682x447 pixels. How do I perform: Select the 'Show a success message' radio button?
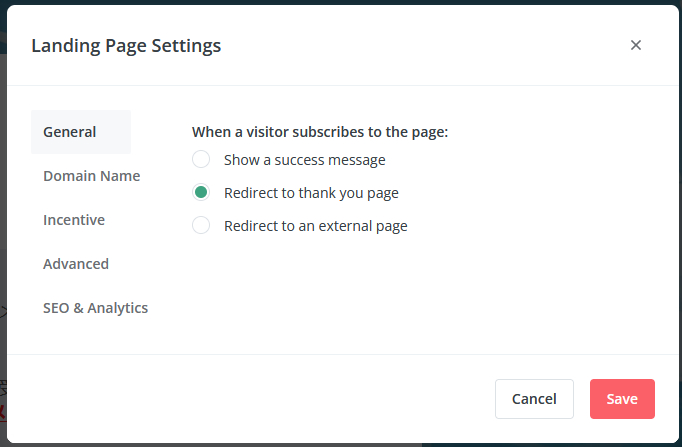(201, 159)
